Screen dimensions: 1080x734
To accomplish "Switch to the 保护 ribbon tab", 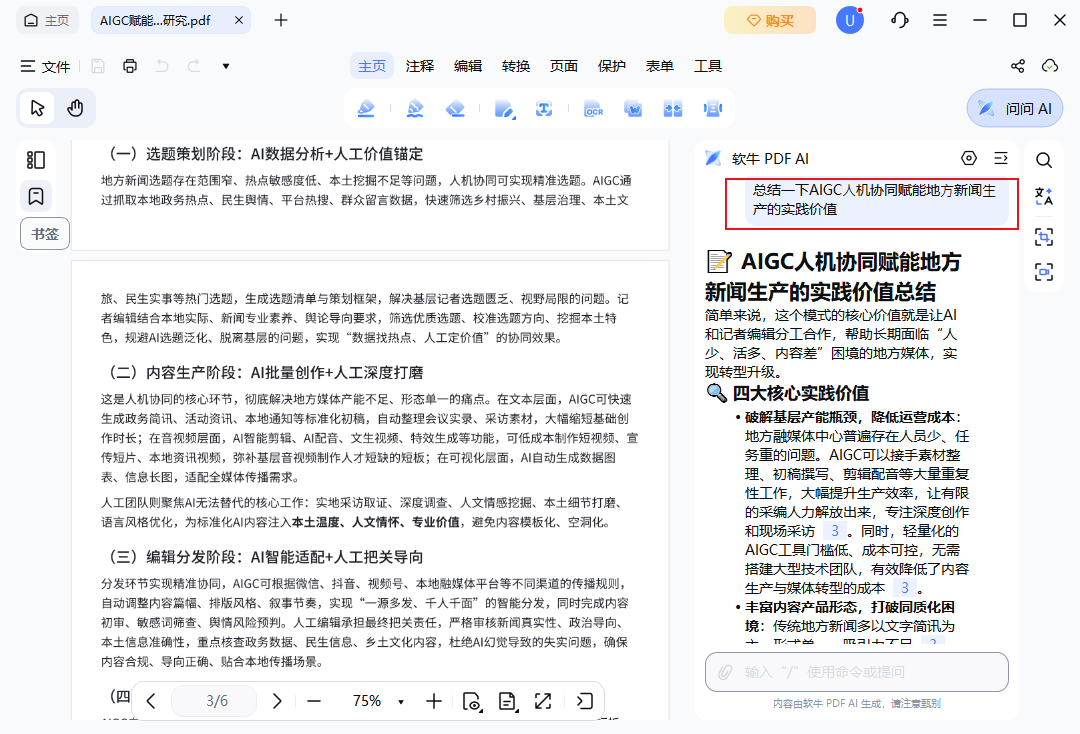I will click(612, 66).
